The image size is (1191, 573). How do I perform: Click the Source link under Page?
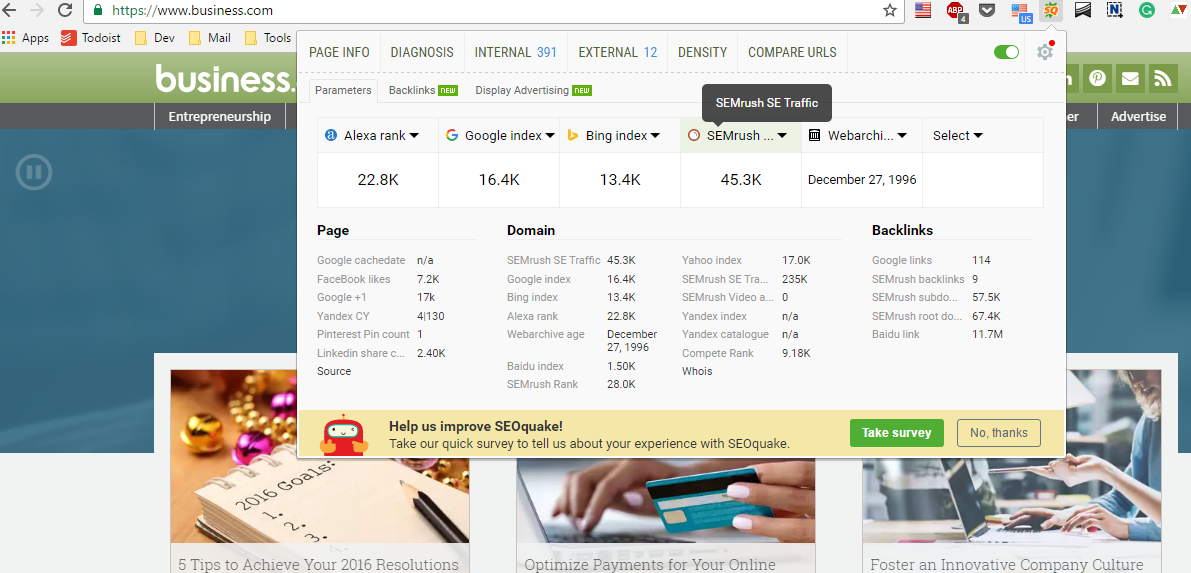334,372
